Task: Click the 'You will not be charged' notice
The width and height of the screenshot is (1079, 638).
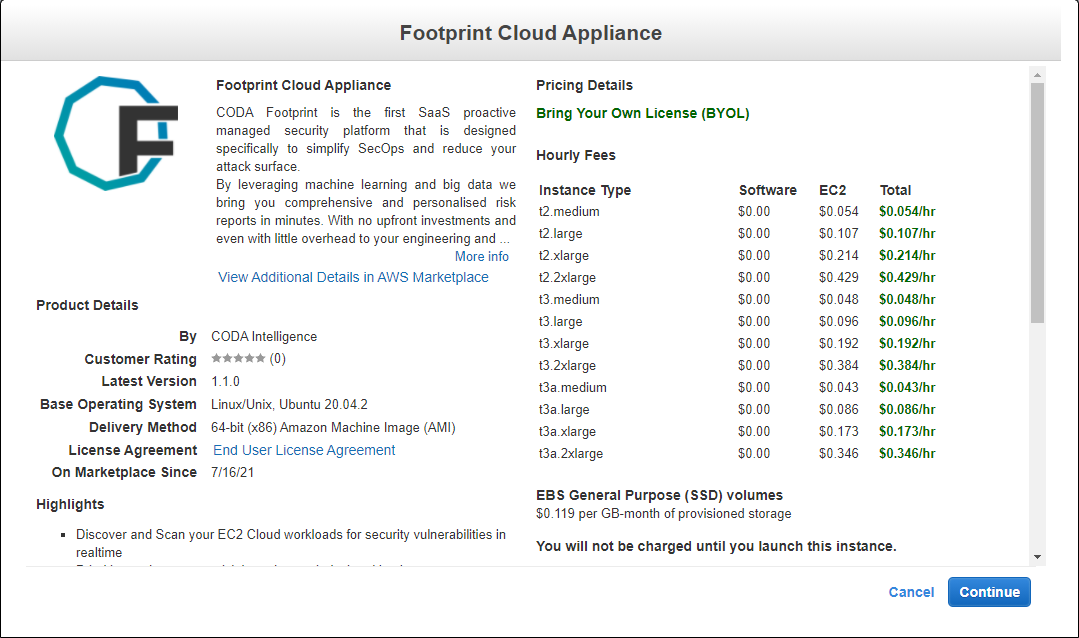Action: [716, 546]
